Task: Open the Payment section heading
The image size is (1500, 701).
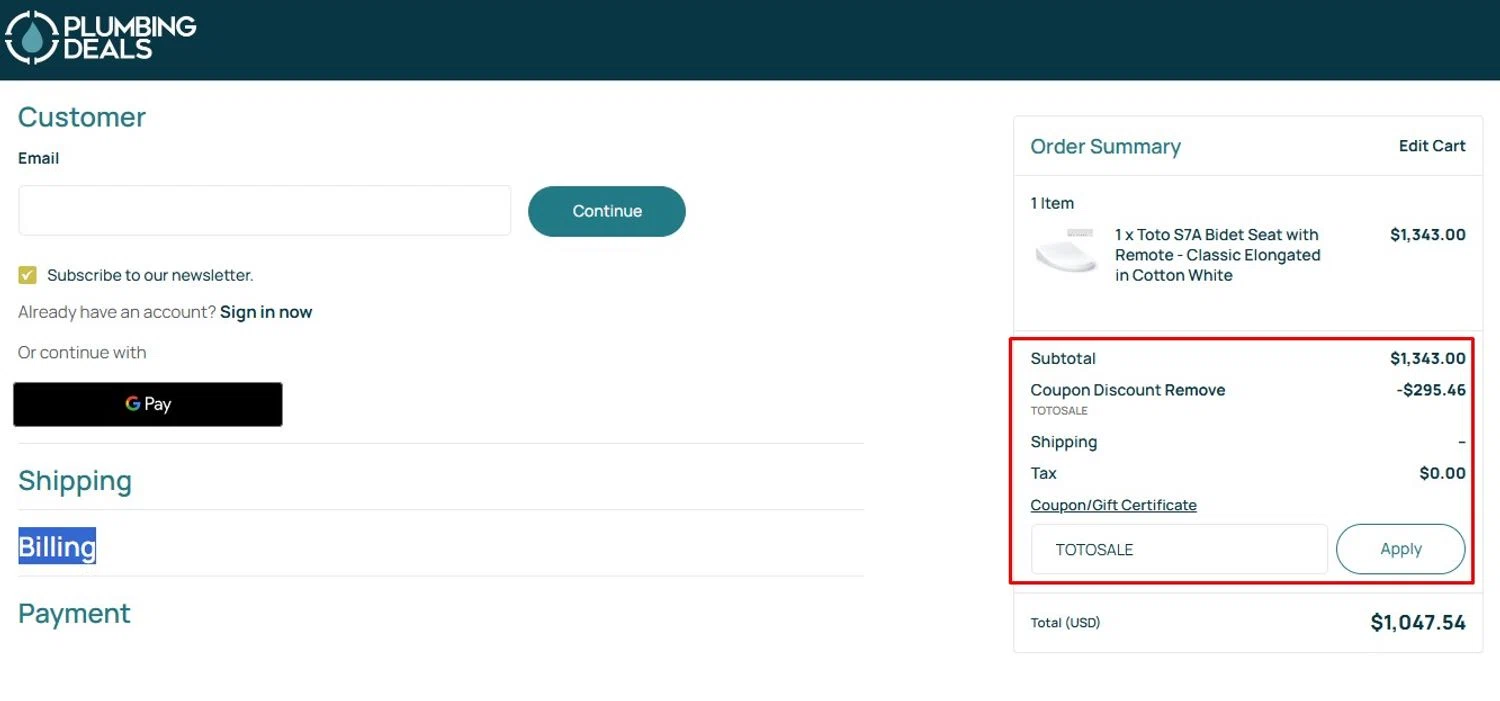Action: point(74,613)
